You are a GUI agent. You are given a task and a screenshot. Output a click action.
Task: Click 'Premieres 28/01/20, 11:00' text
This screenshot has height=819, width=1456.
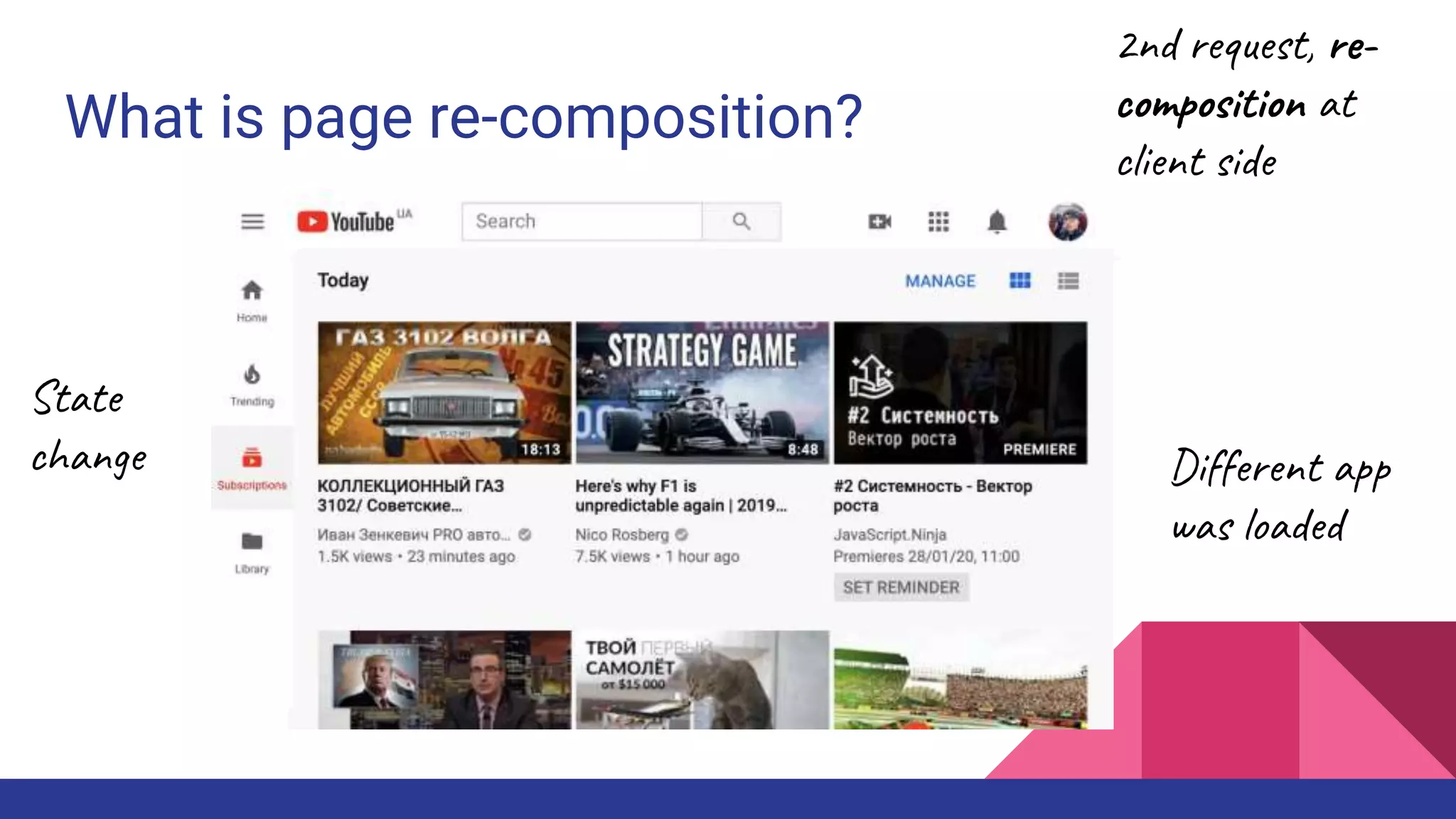tap(926, 556)
